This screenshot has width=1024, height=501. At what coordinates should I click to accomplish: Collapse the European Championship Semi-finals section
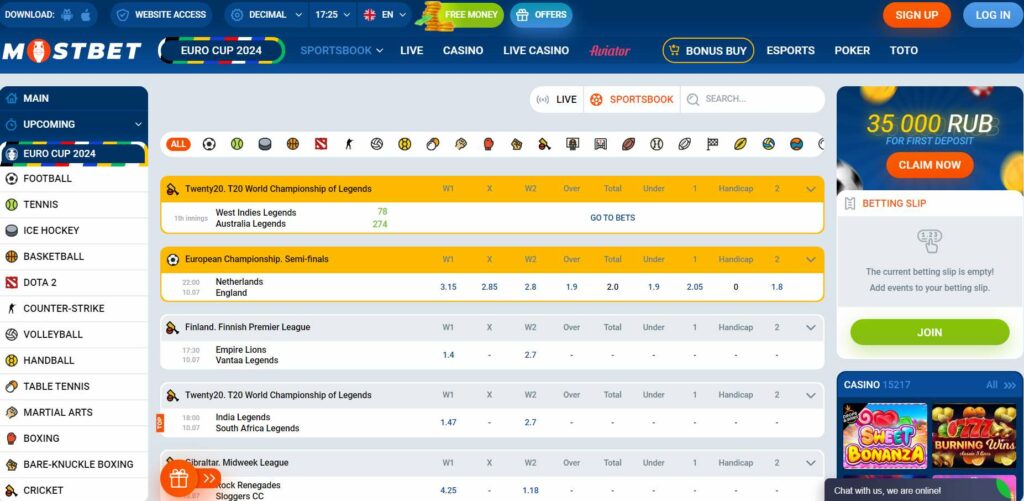pyautogui.click(x=810, y=259)
